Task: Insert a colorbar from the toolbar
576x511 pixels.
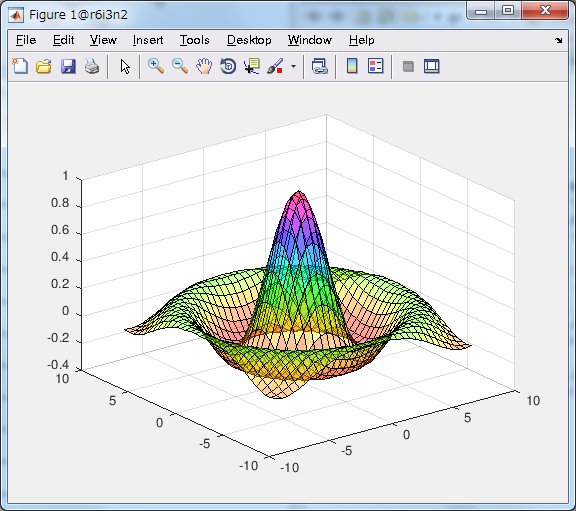Action: coord(352,66)
